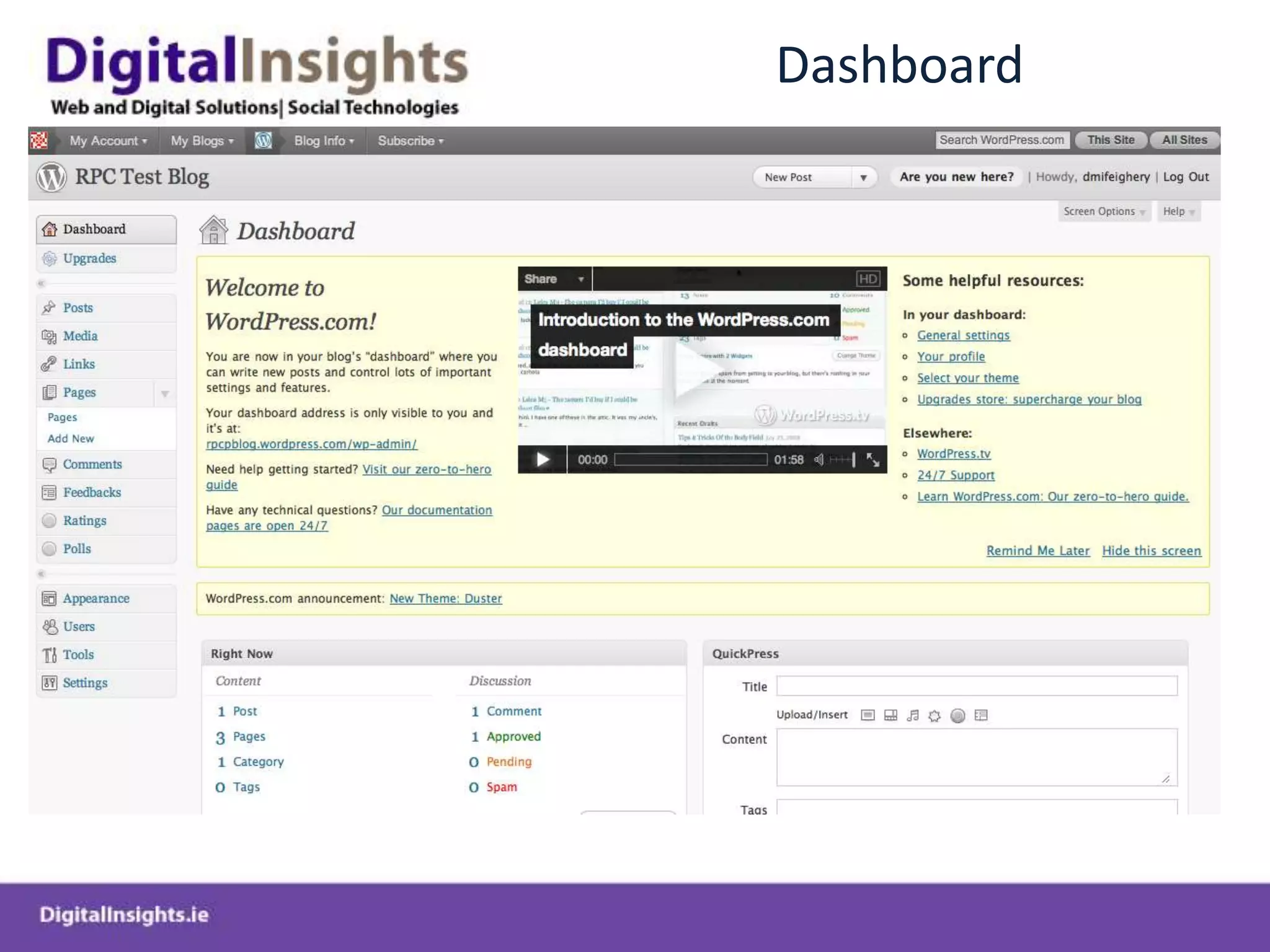Click the red avatar icon in the admin bar
The height and width of the screenshot is (952, 1270).
[38, 141]
